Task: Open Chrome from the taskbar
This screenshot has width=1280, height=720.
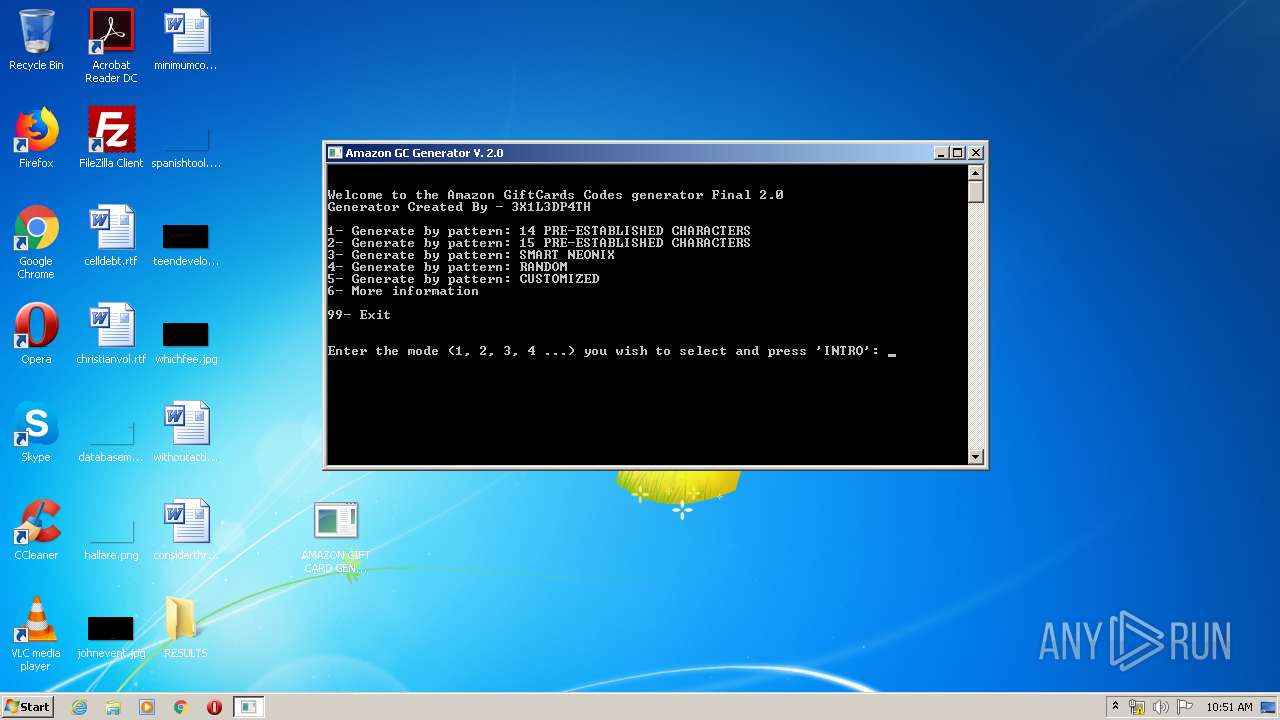Action: click(x=181, y=707)
